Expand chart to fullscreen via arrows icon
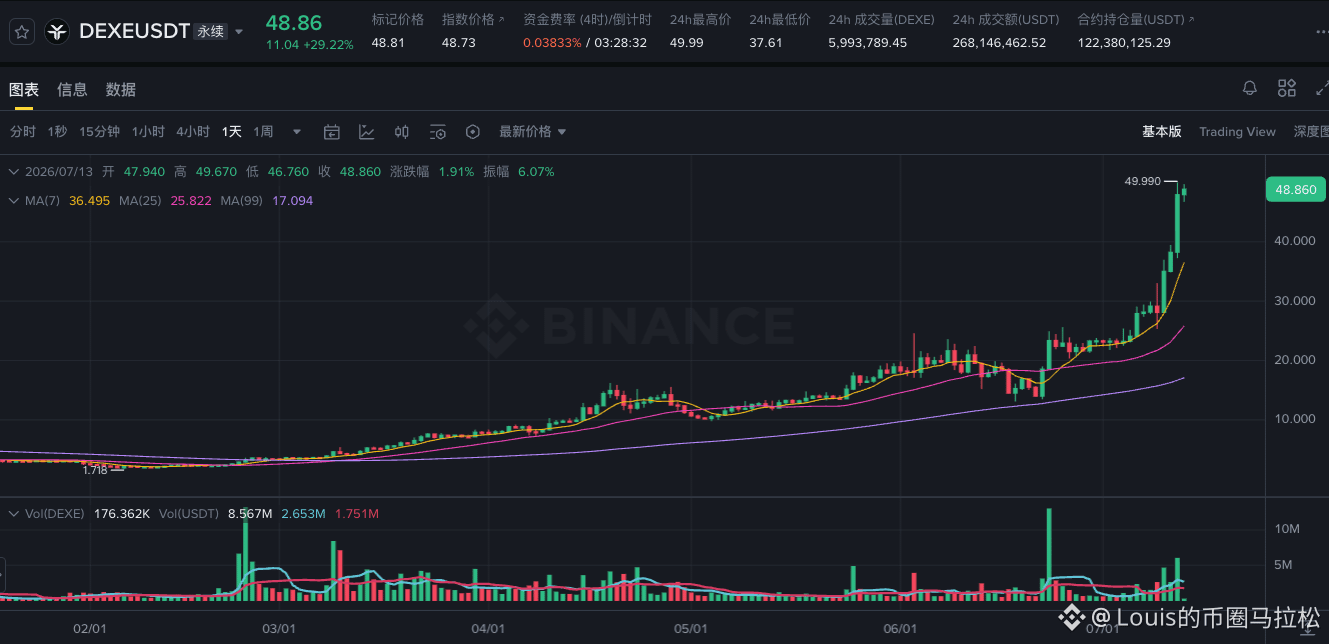 point(1322,88)
